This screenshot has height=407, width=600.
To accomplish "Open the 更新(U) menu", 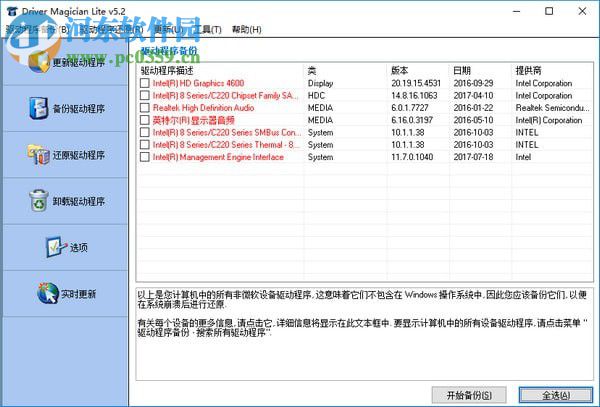I will (168, 29).
